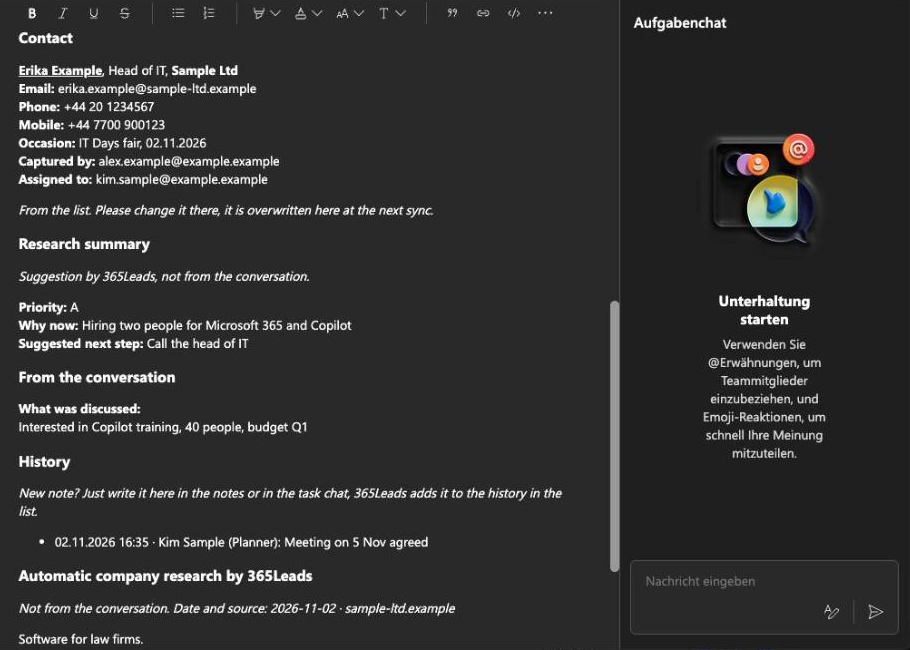This screenshot has height=650, width=910.
Task: Click the Automatic company research heading
Action: point(165,576)
